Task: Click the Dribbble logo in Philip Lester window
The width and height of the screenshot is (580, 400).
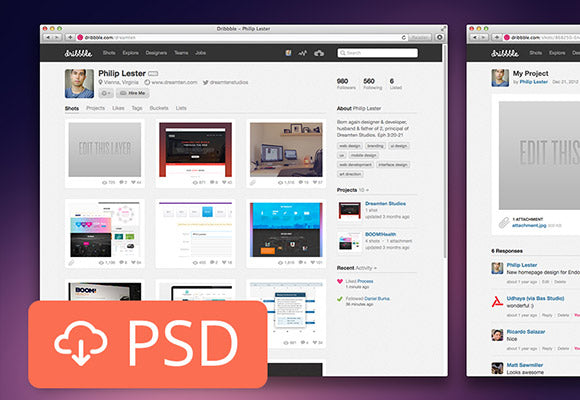Action: pyautogui.click(x=78, y=53)
